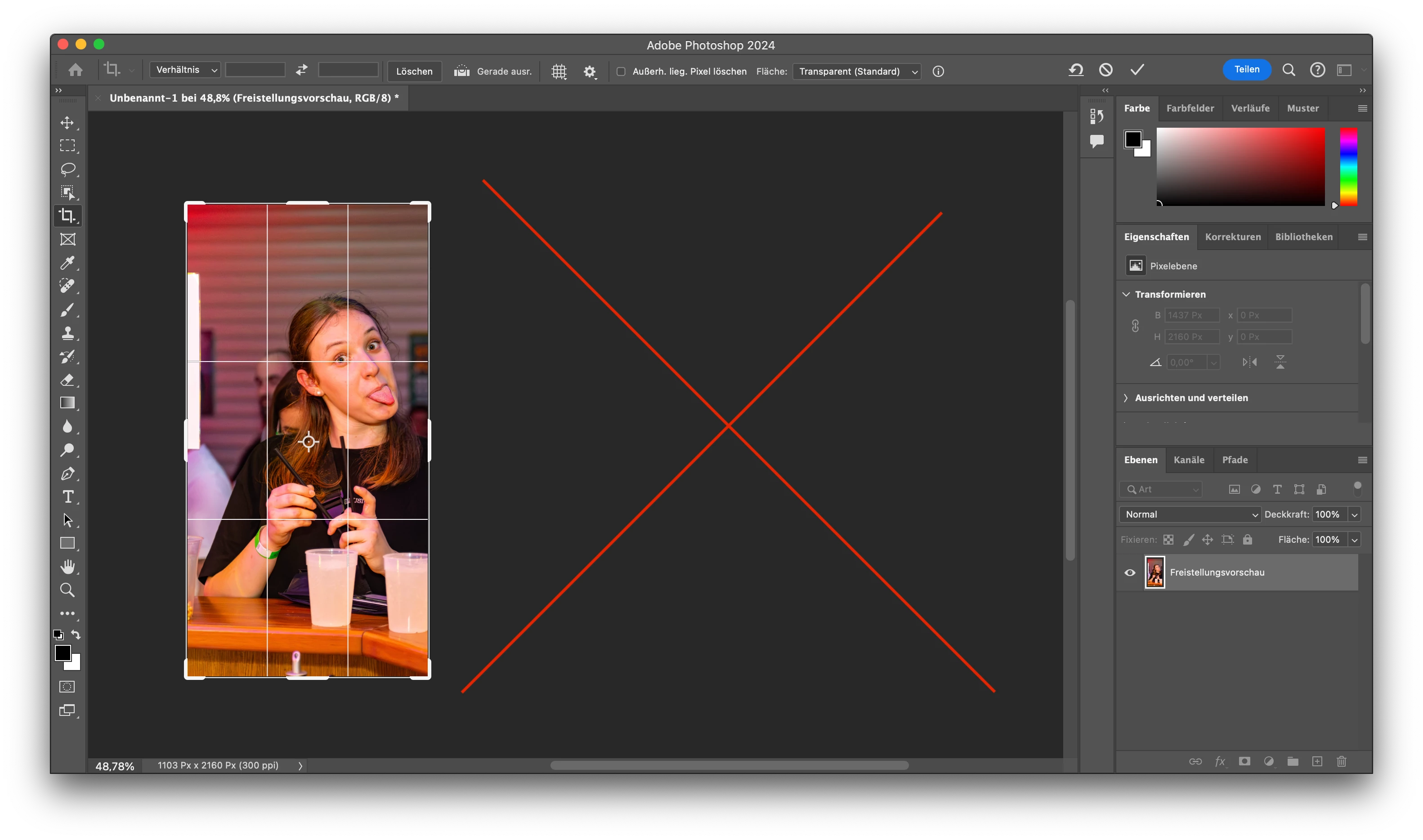Open crop overlay grid options

point(559,71)
